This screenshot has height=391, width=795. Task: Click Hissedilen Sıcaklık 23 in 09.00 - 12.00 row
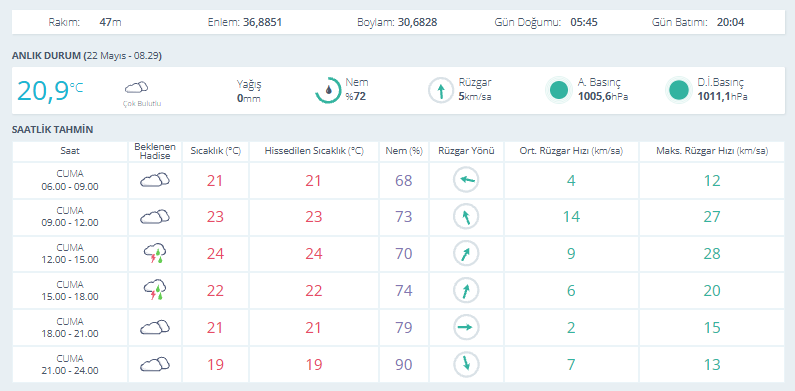314,217
